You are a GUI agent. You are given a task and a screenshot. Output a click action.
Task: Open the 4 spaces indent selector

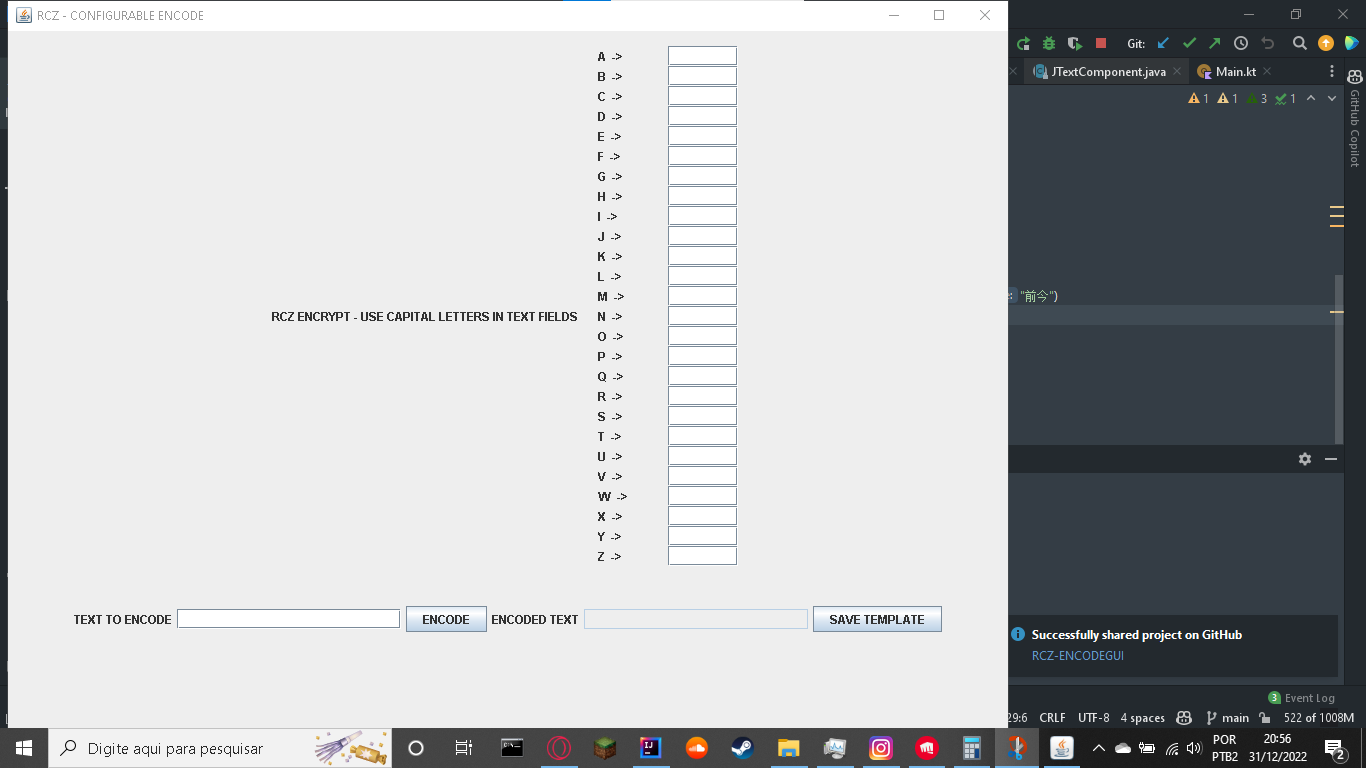pos(1142,718)
